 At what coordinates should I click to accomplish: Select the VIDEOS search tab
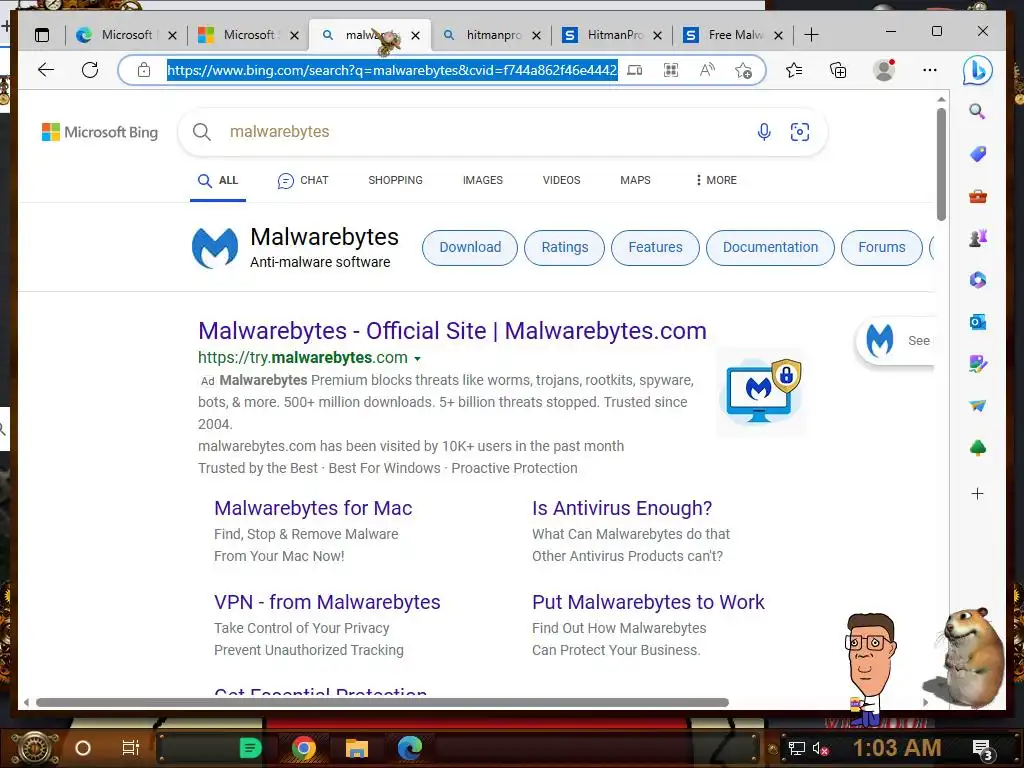coord(561,180)
